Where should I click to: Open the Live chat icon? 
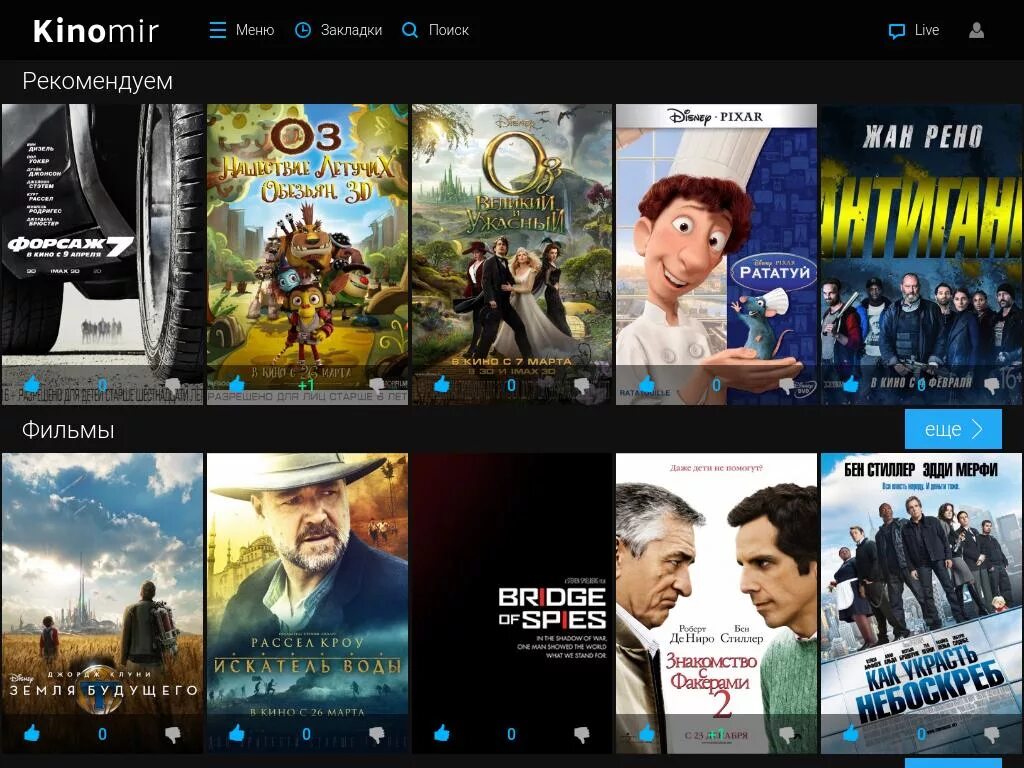[x=897, y=31]
